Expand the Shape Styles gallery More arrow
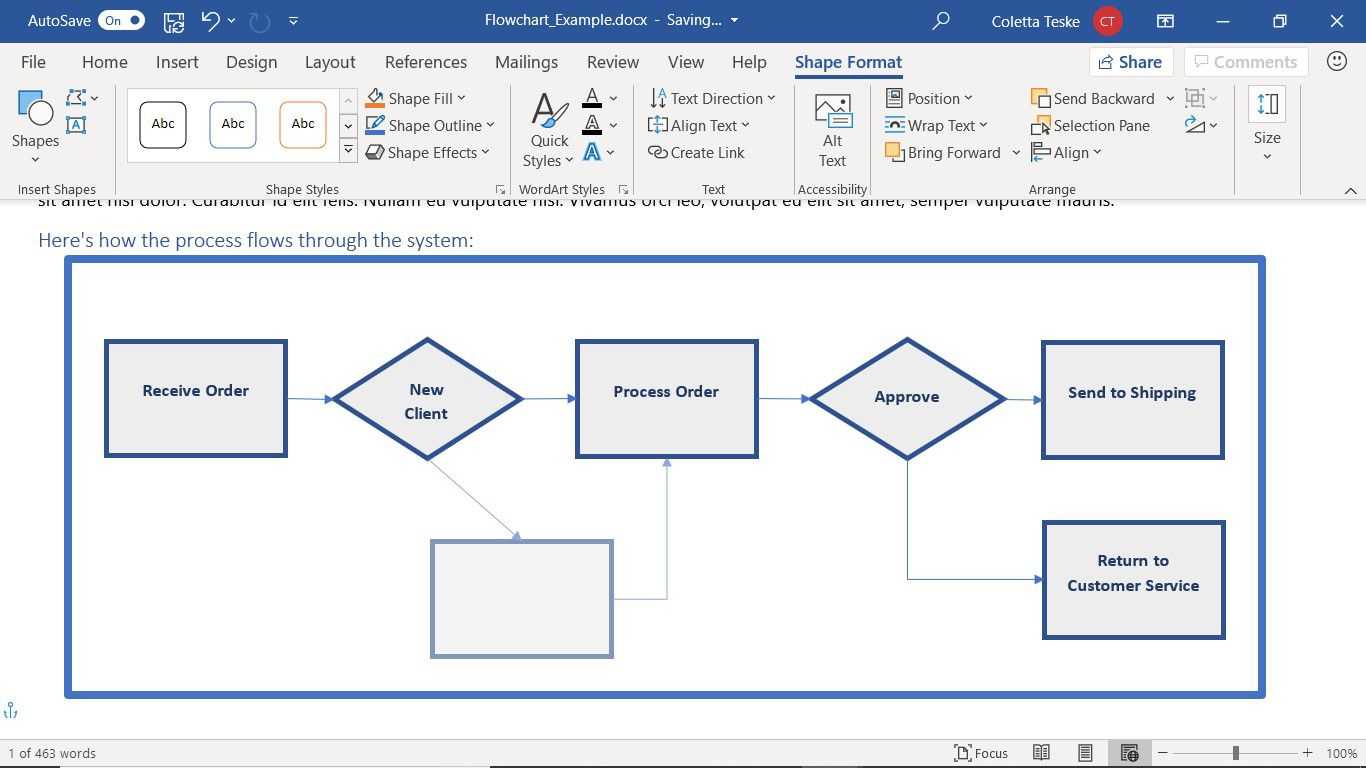This screenshot has width=1366, height=768. pyautogui.click(x=348, y=151)
